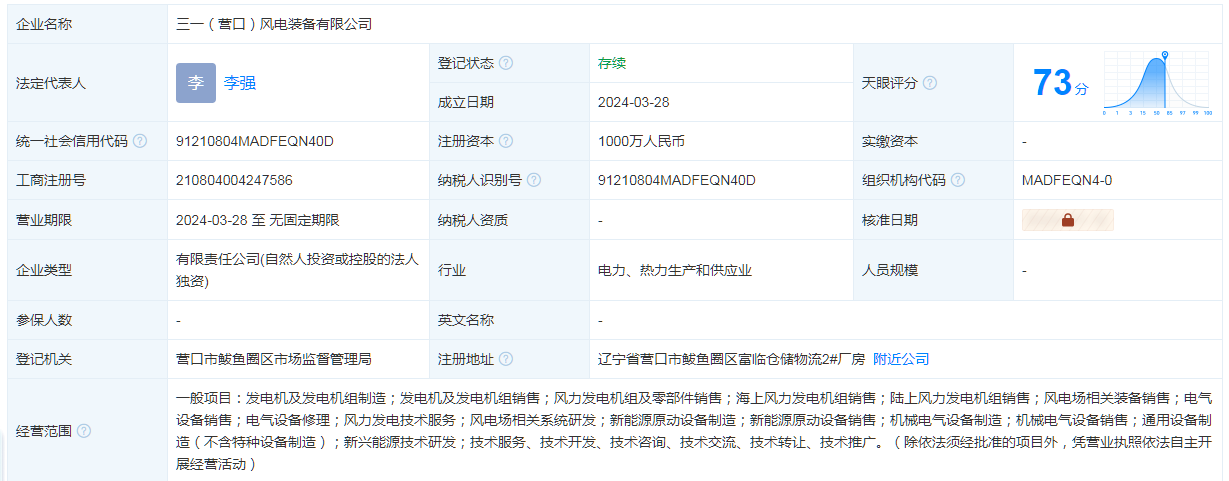Open the 附近公司 link
This screenshot has width=1229, height=481.
click(x=901, y=359)
